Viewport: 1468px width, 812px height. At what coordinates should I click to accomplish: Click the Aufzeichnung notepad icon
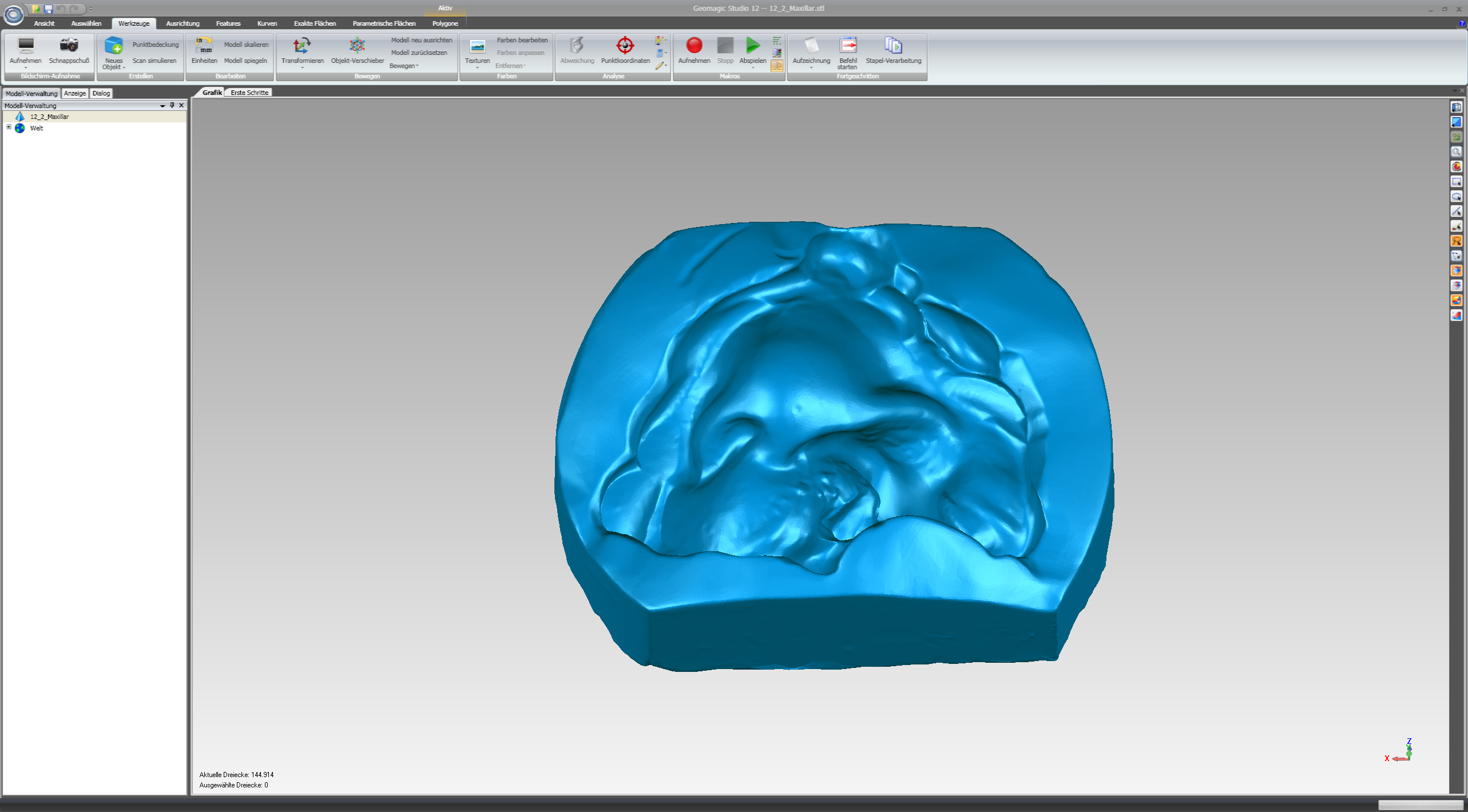click(811, 45)
